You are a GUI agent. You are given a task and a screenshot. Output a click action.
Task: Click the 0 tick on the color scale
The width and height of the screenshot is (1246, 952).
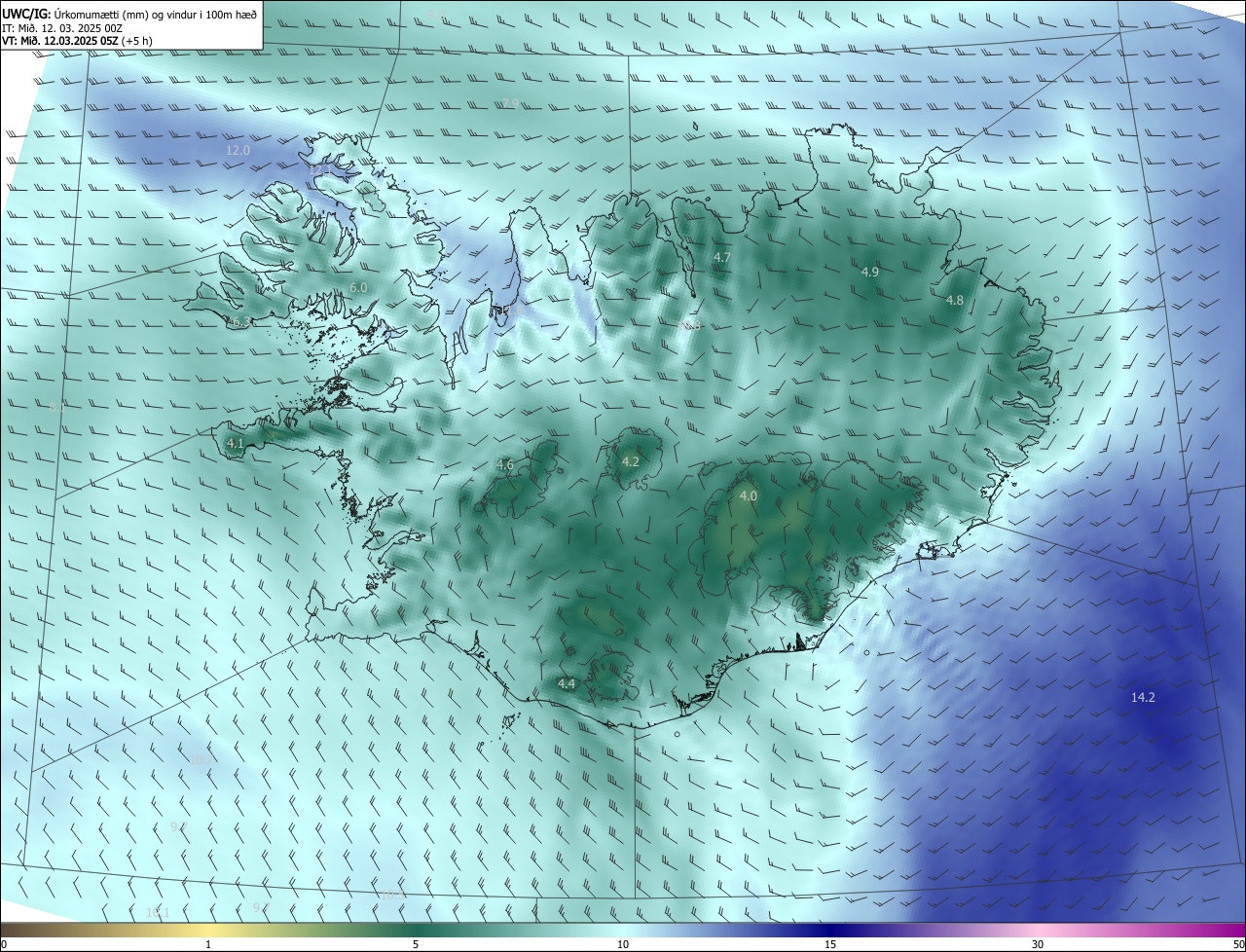tap(4, 944)
